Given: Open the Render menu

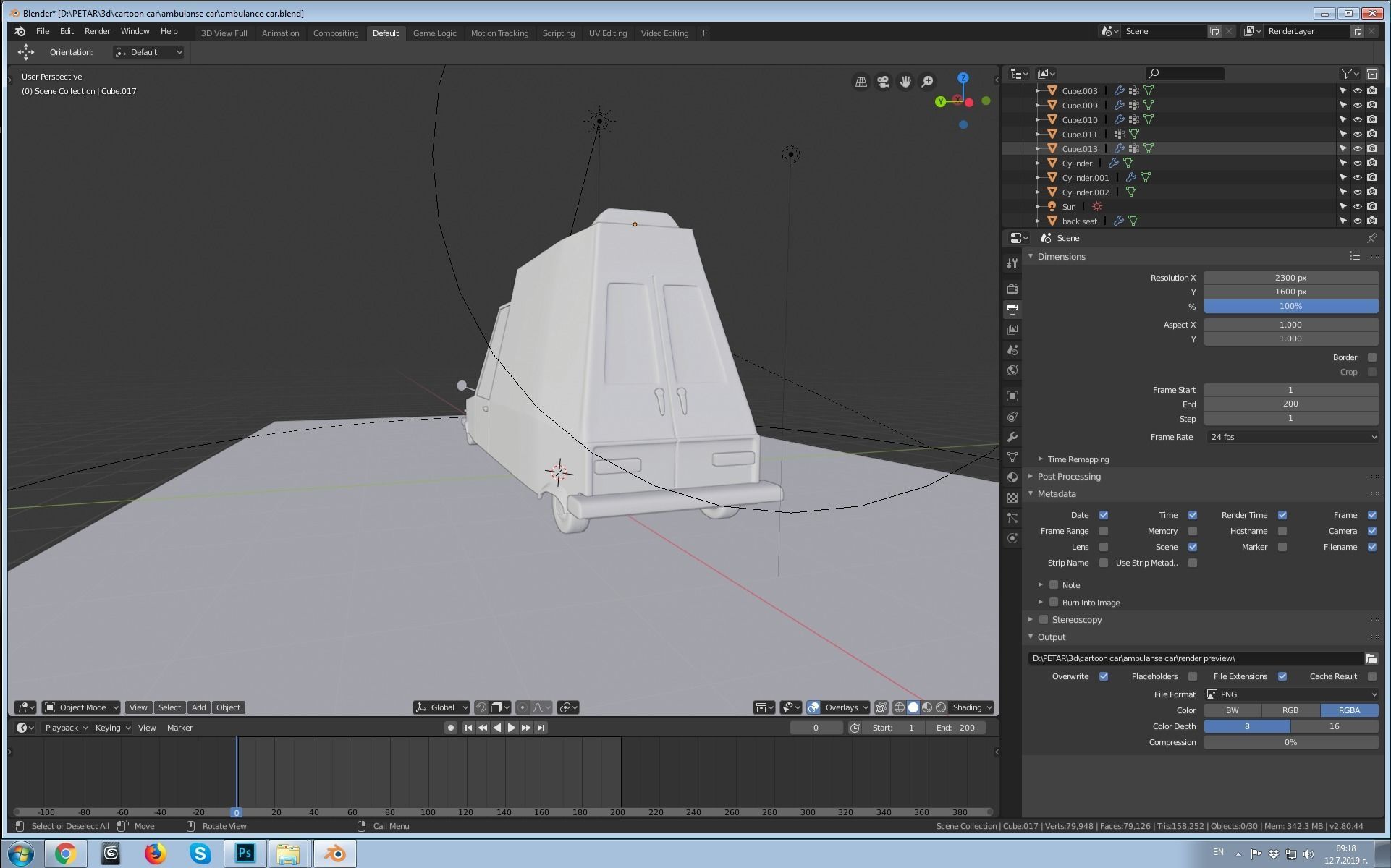Looking at the screenshot, I should [97, 32].
